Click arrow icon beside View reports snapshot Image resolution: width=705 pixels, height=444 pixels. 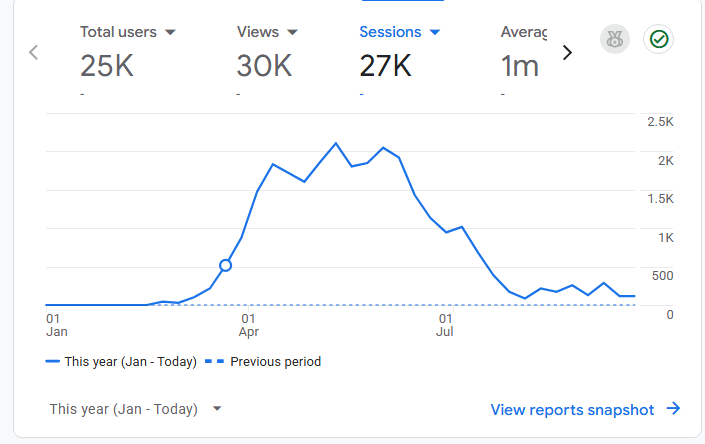click(x=673, y=409)
